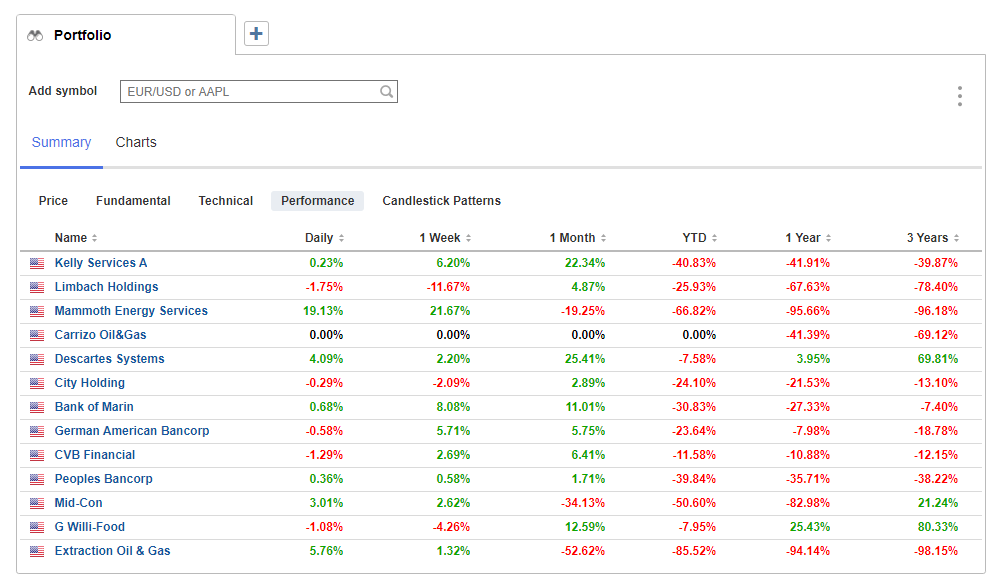Click the US flag beside CVB Financial
Image resolution: width=1000 pixels, height=587 pixels.
(x=37, y=455)
